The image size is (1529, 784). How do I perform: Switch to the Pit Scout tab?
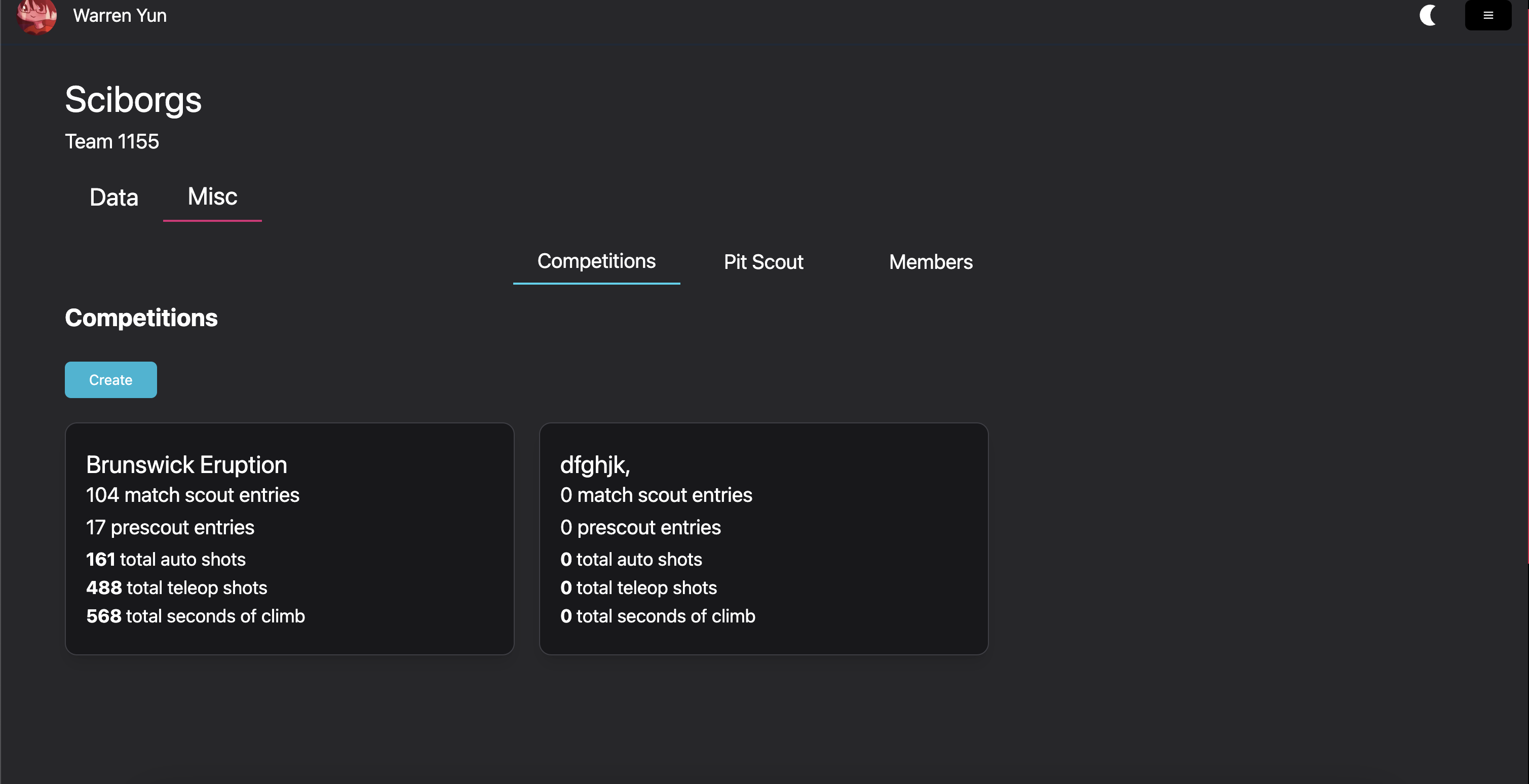(x=763, y=262)
